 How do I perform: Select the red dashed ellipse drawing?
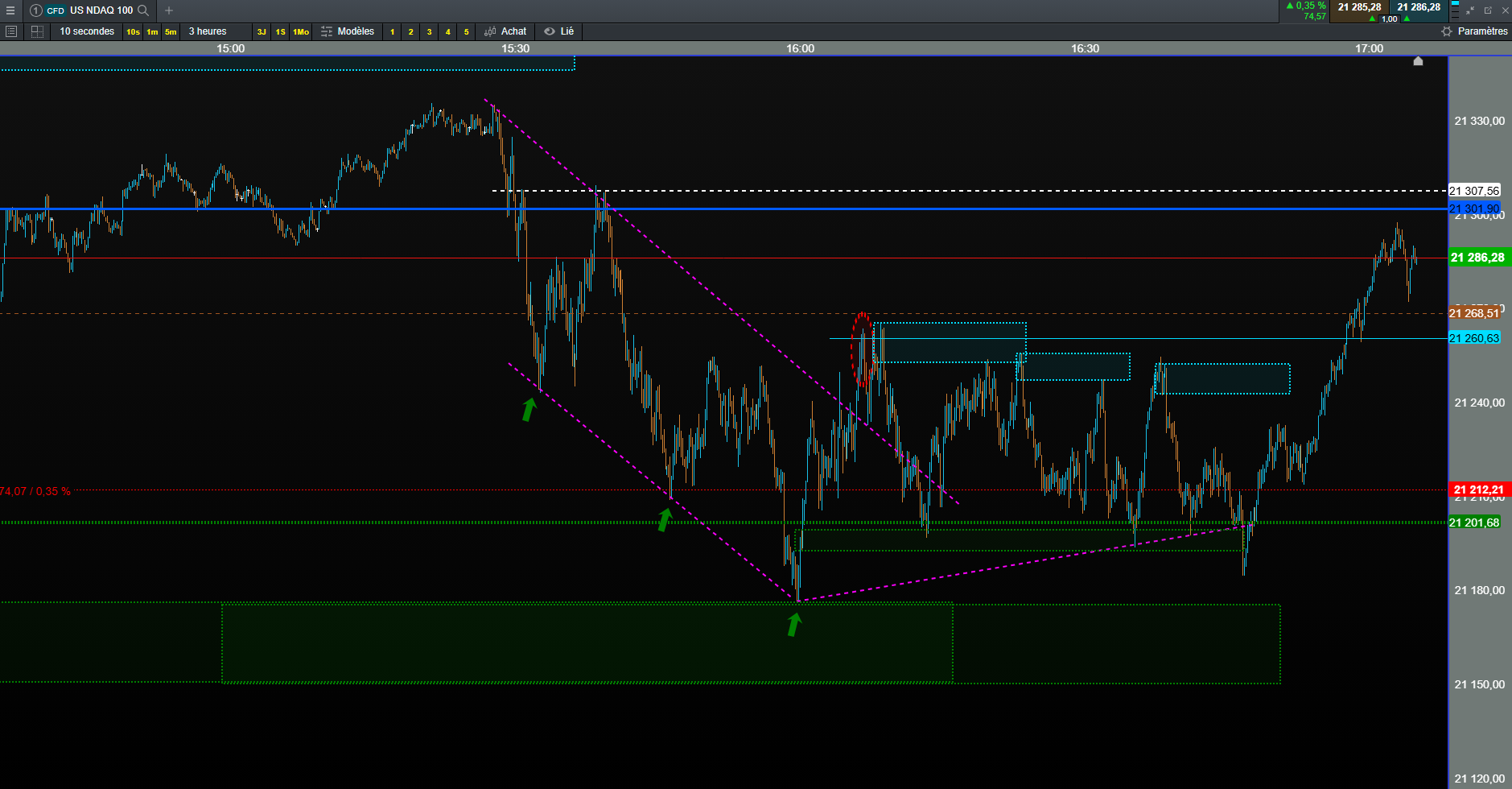[862, 349]
